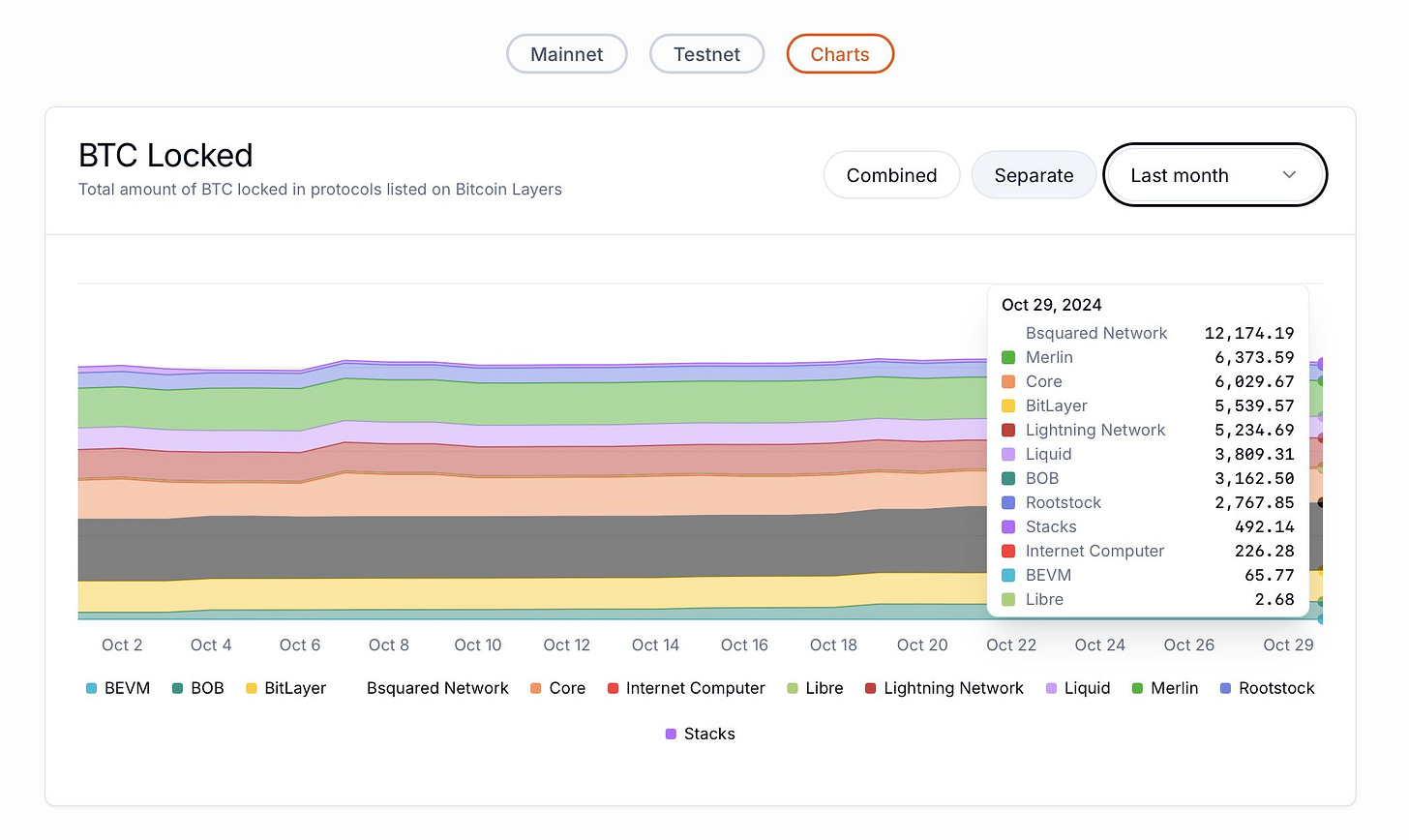Toggle the BitLayer legend entry
The height and width of the screenshot is (840, 1409).
click(285, 688)
